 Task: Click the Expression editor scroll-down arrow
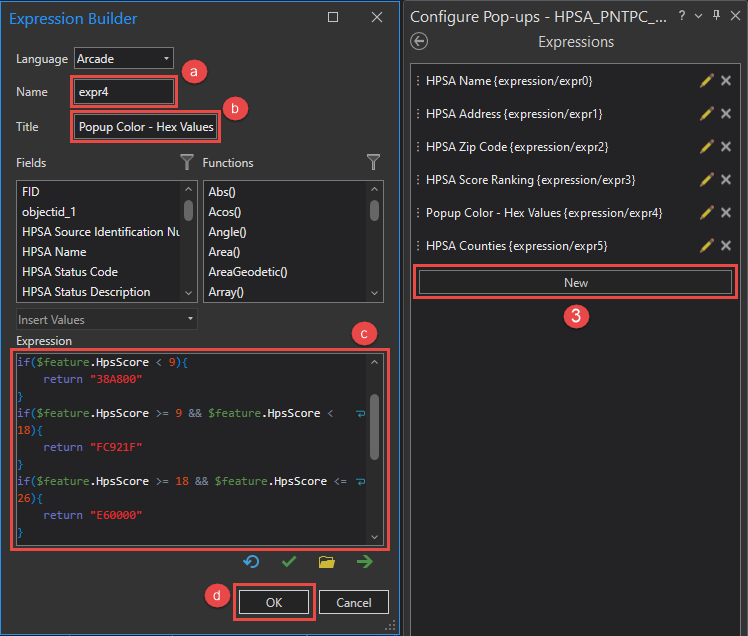[x=374, y=537]
